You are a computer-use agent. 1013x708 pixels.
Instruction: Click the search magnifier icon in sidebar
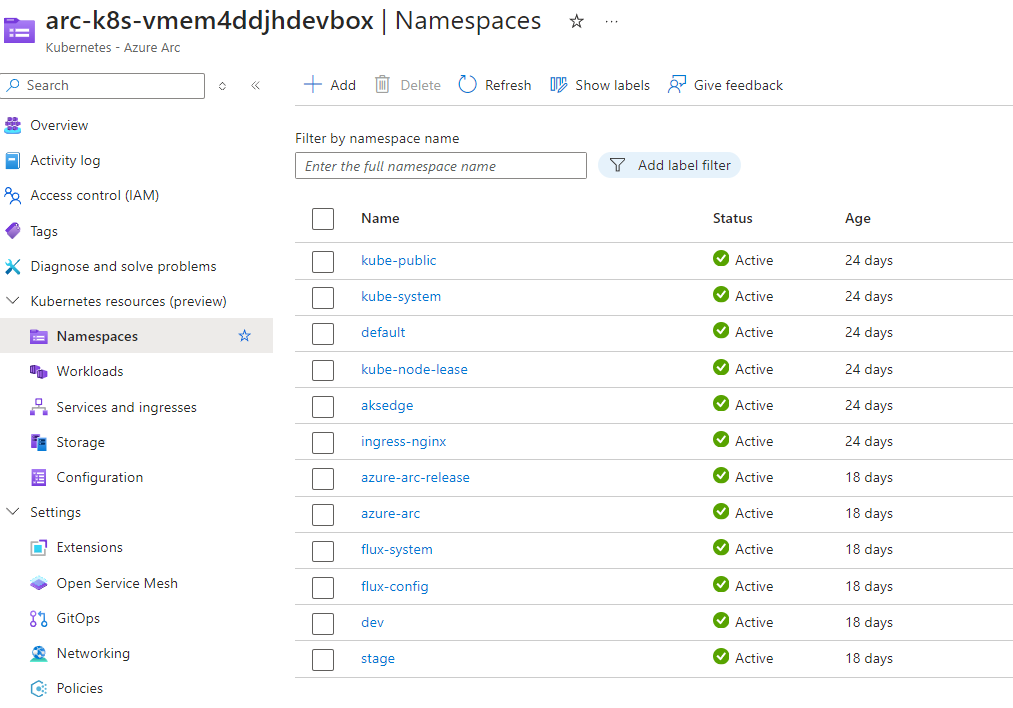pos(13,85)
